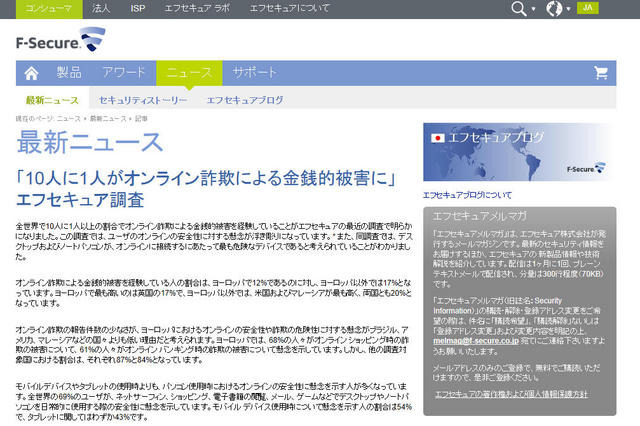Viewport: 640px width, 426px height.
Task: Open the 製品 navigation tab
Action: pyautogui.click(x=69, y=73)
